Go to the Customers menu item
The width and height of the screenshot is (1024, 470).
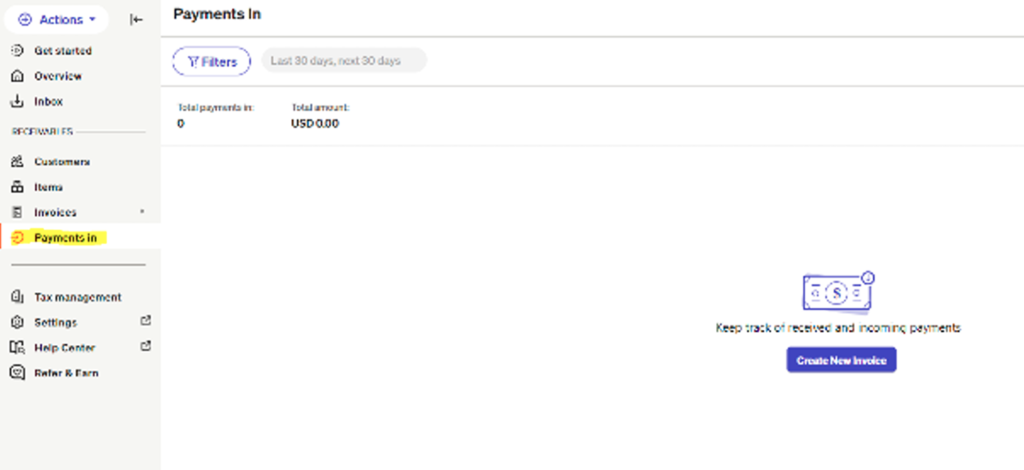62,162
